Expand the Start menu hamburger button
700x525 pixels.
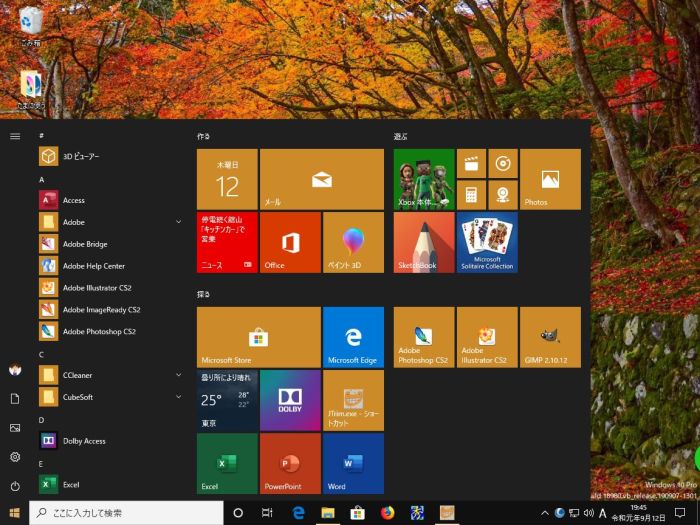click(x=15, y=136)
